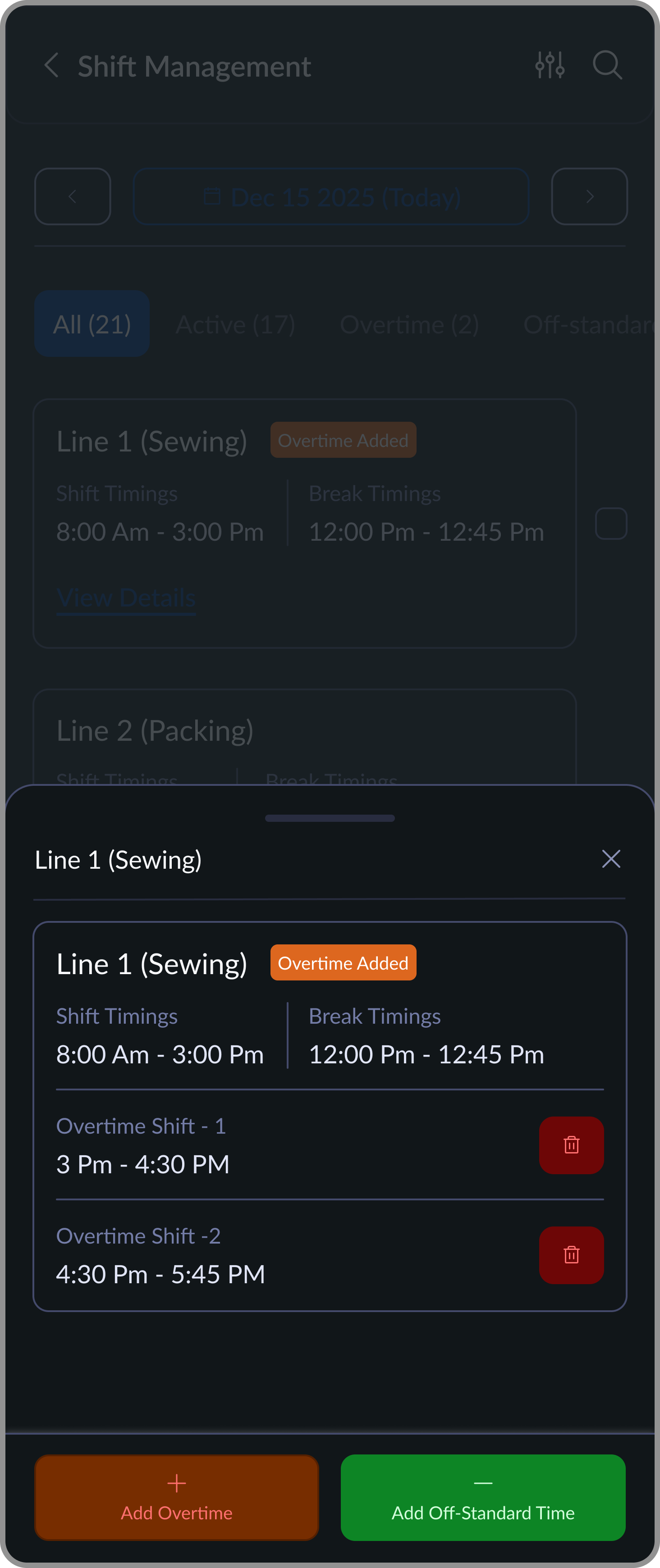Viewport: 660px width, 1568px height.
Task: Open the Dec 15 2025 date selector
Action: click(330, 196)
